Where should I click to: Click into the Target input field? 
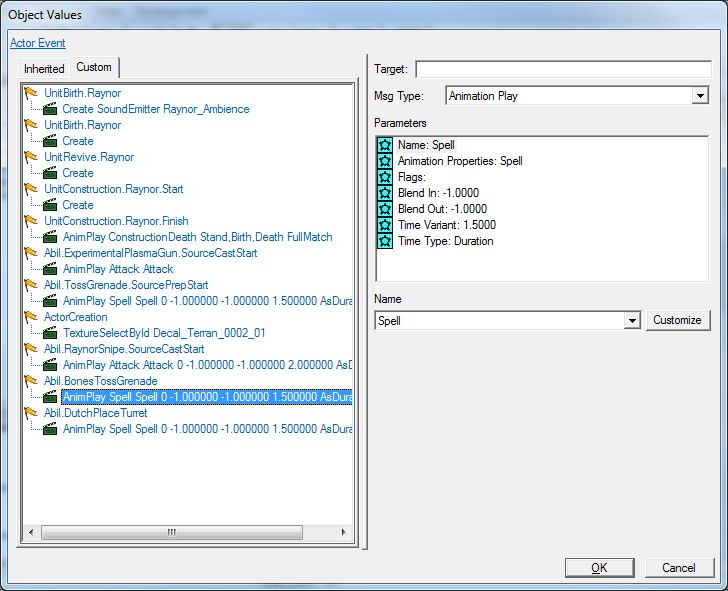pos(563,69)
